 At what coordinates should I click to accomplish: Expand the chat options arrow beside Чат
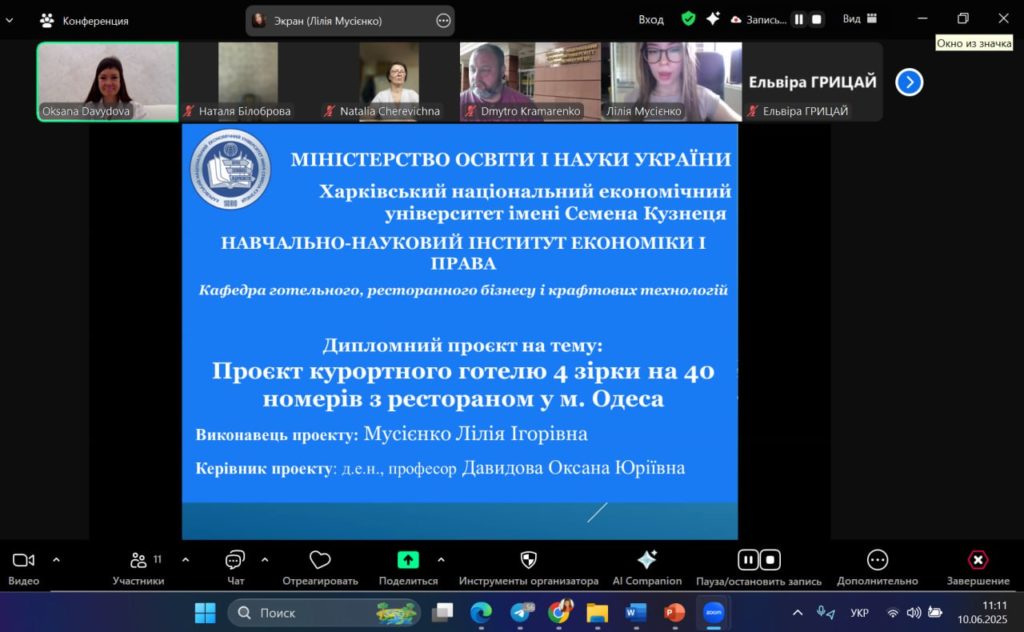(x=264, y=560)
